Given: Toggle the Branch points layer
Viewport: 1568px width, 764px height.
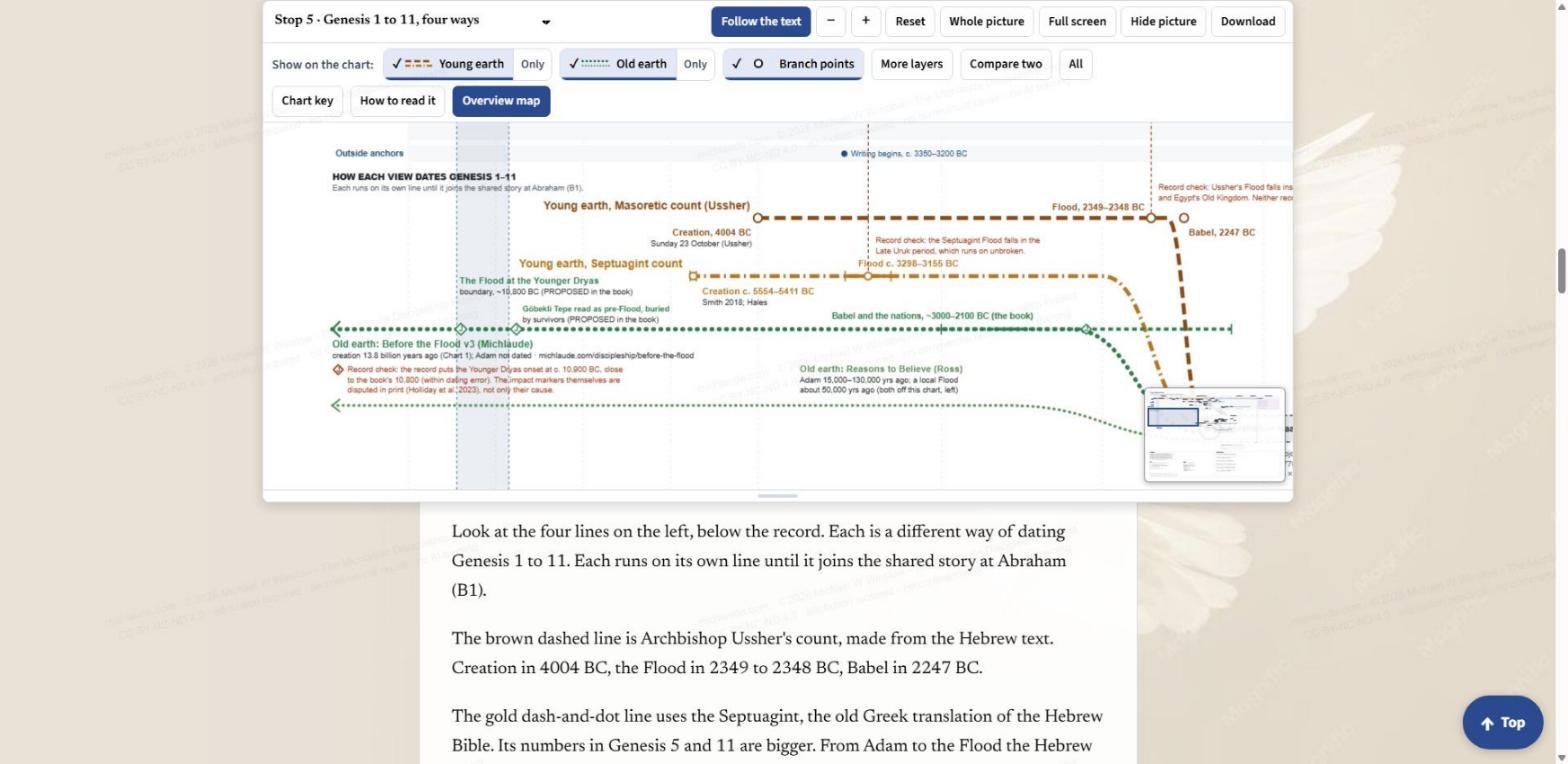Looking at the screenshot, I should pyautogui.click(x=793, y=64).
